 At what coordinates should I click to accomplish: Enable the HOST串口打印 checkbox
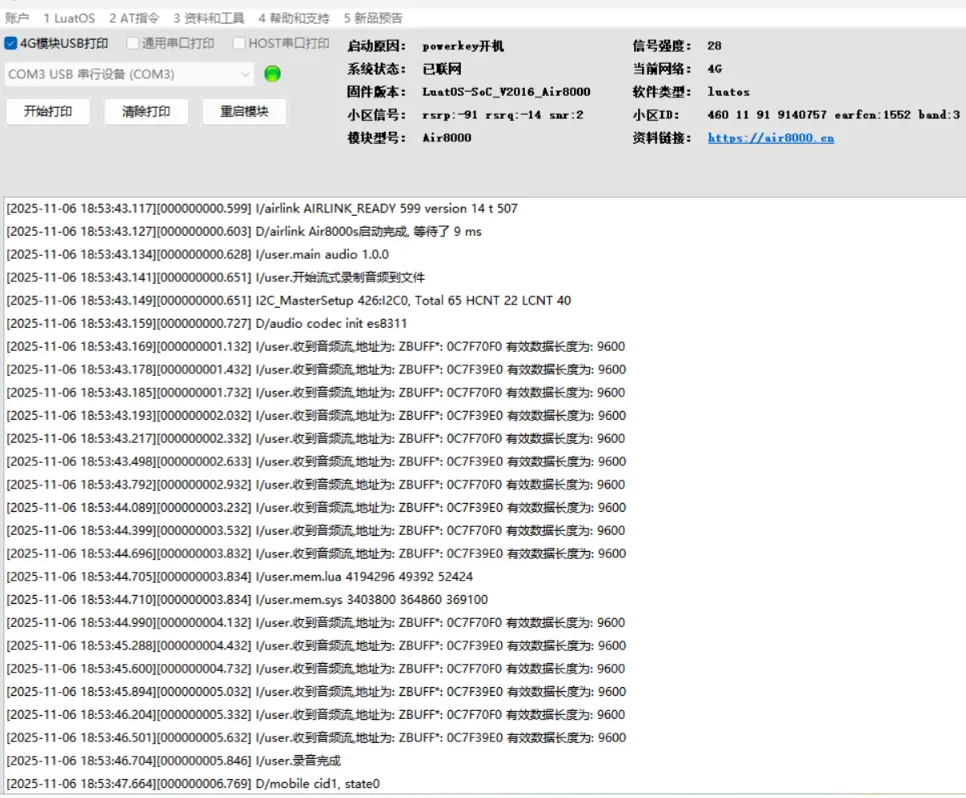pos(239,44)
